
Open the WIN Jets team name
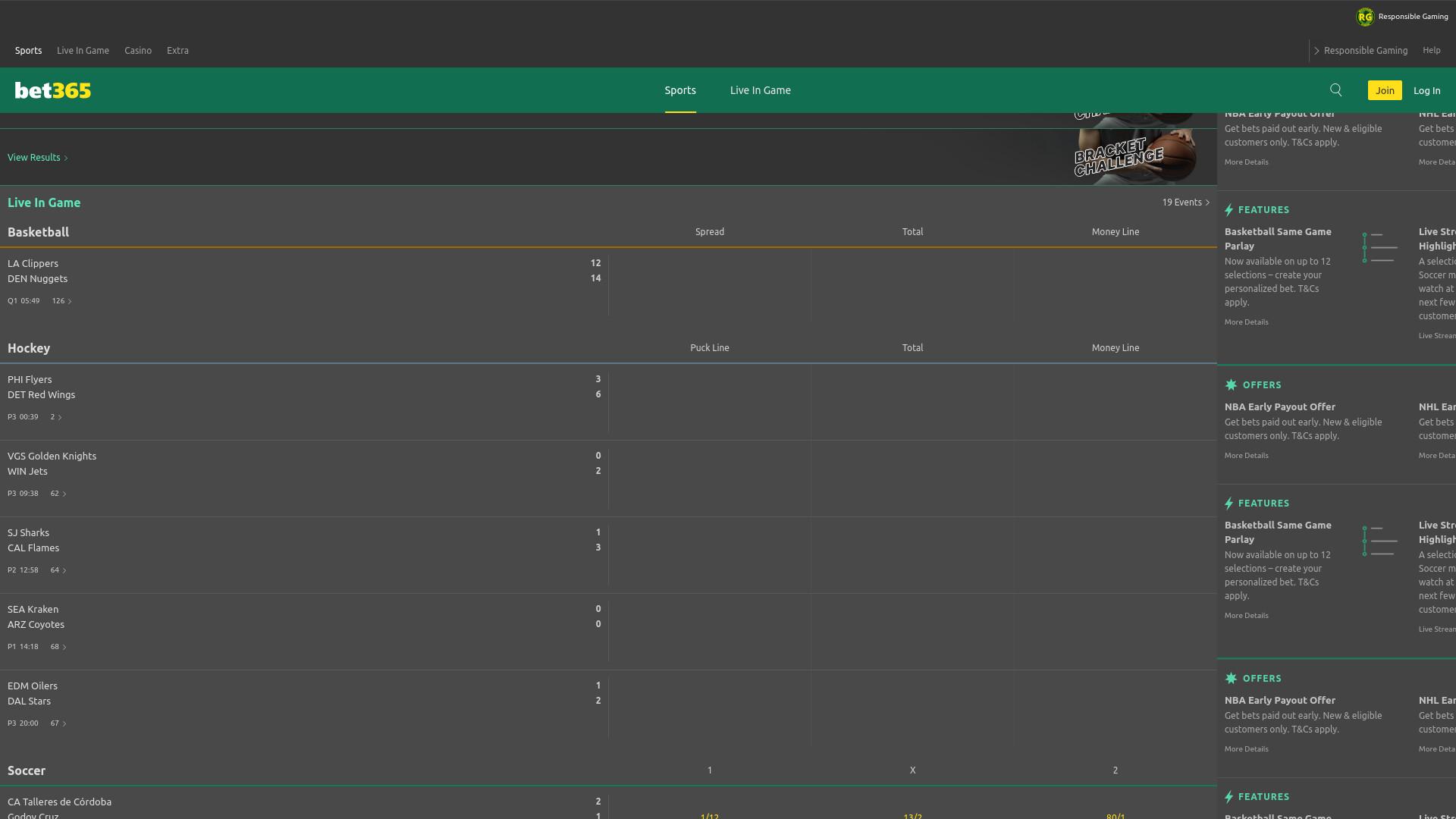click(x=27, y=471)
